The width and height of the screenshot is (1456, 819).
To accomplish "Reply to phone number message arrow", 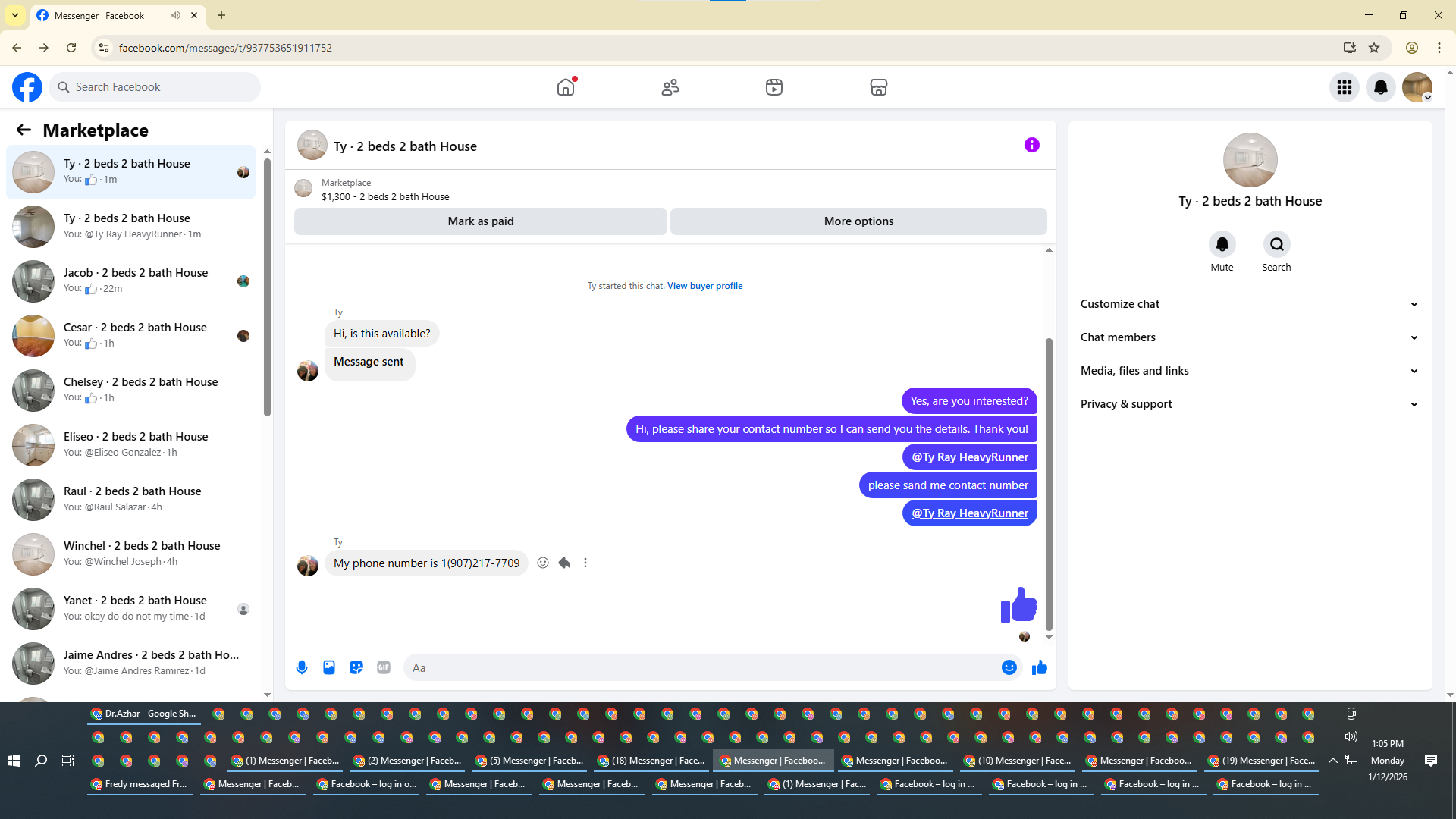I will click(564, 563).
